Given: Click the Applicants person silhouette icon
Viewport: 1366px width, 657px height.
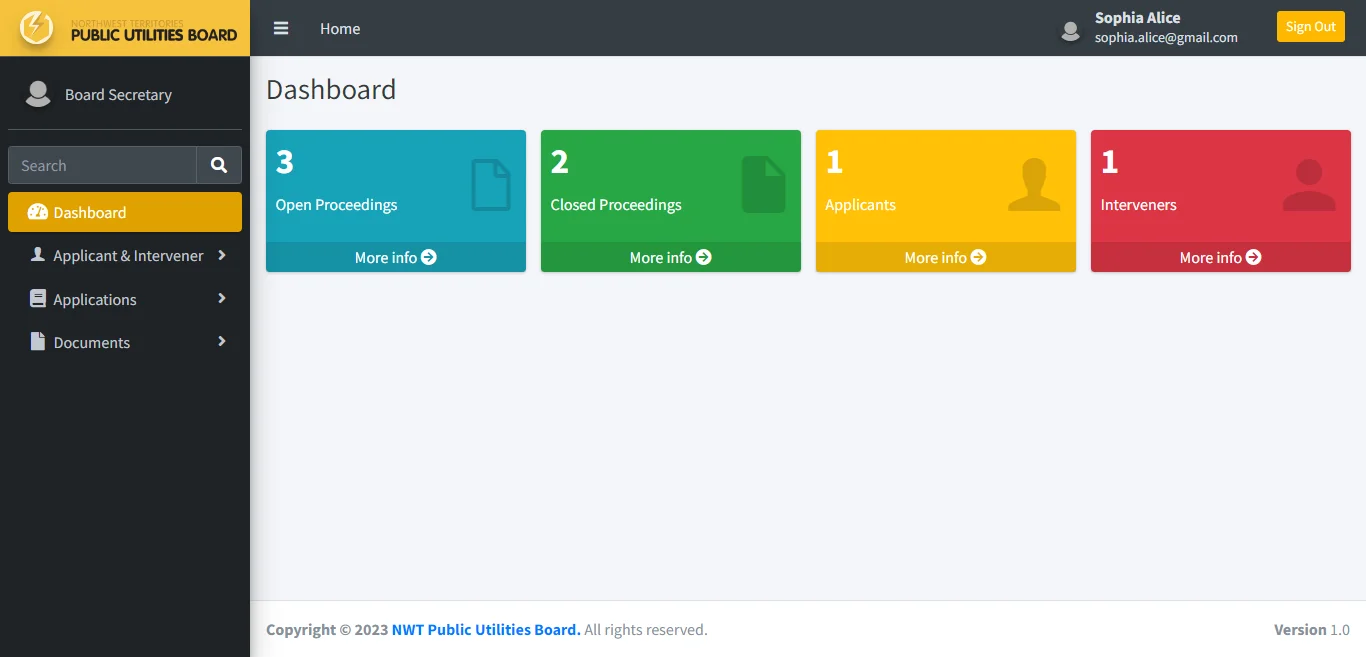Looking at the screenshot, I should (1034, 185).
